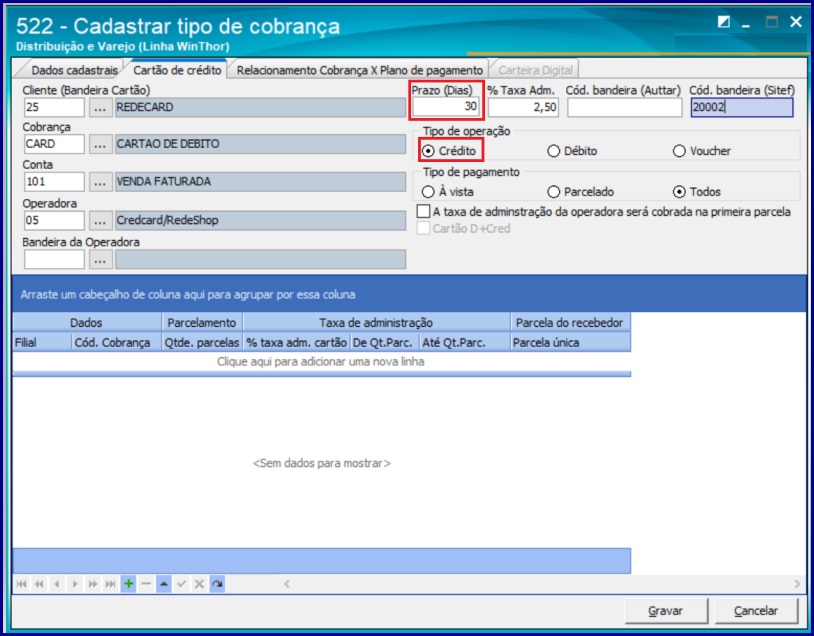Click Taxa de administração band header
Viewport: 814px width, 636px height.
[376, 323]
